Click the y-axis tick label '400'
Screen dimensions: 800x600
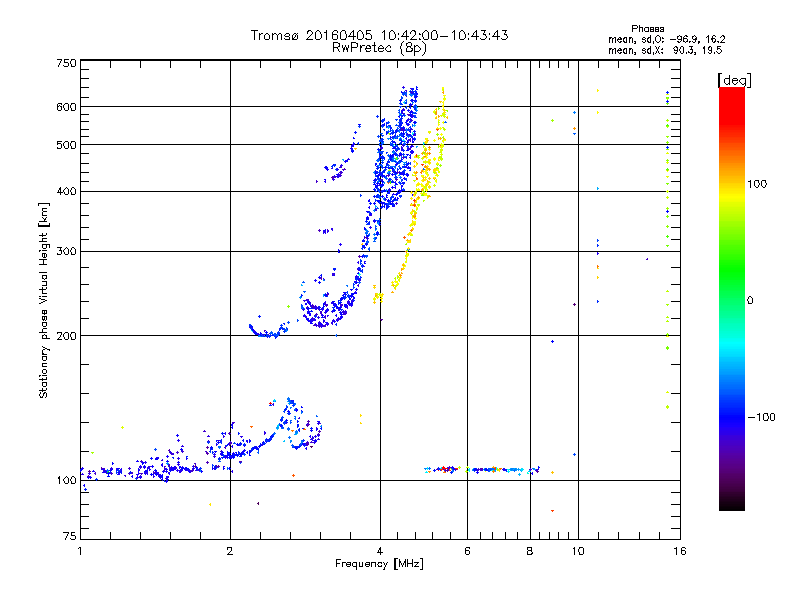[x=66, y=192]
